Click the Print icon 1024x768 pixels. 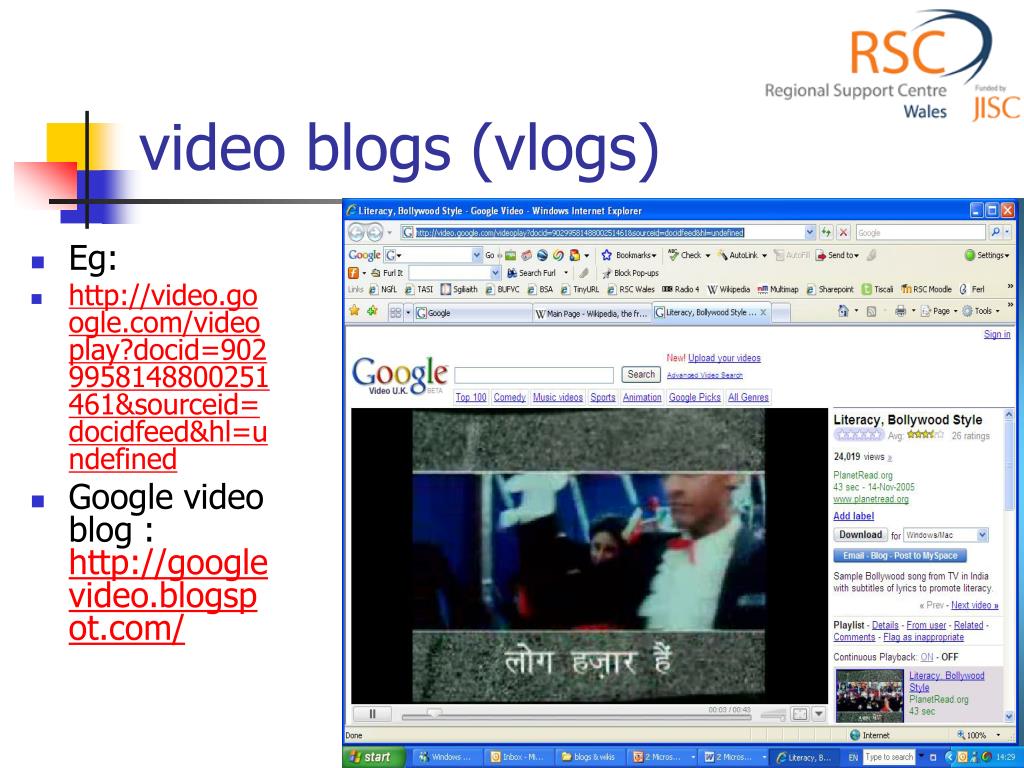(x=900, y=312)
